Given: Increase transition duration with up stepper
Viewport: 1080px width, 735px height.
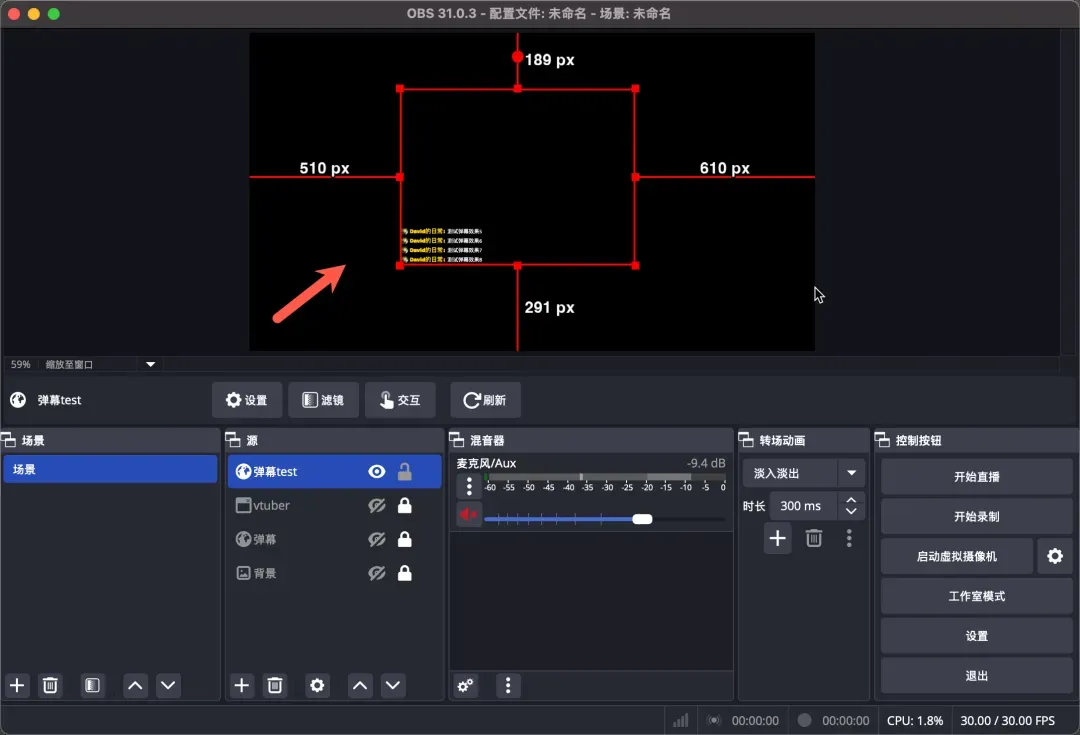Looking at the screenshot, I should tap(851, 500).
